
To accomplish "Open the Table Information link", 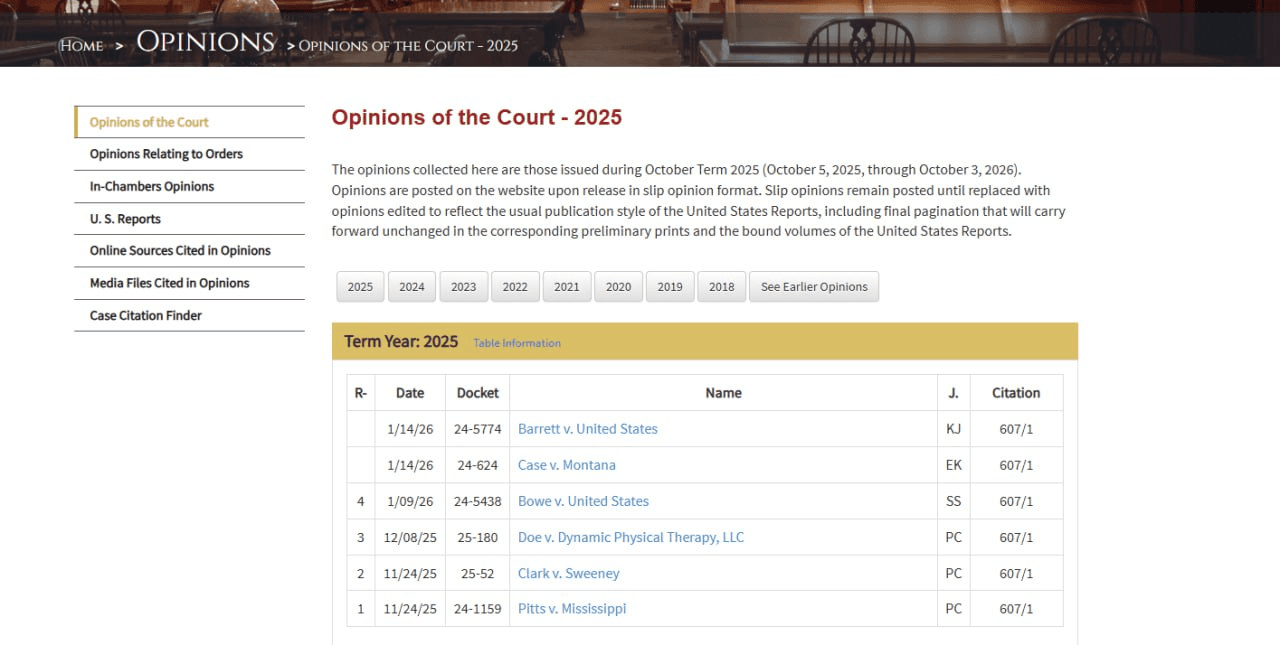I will point(517,343).
